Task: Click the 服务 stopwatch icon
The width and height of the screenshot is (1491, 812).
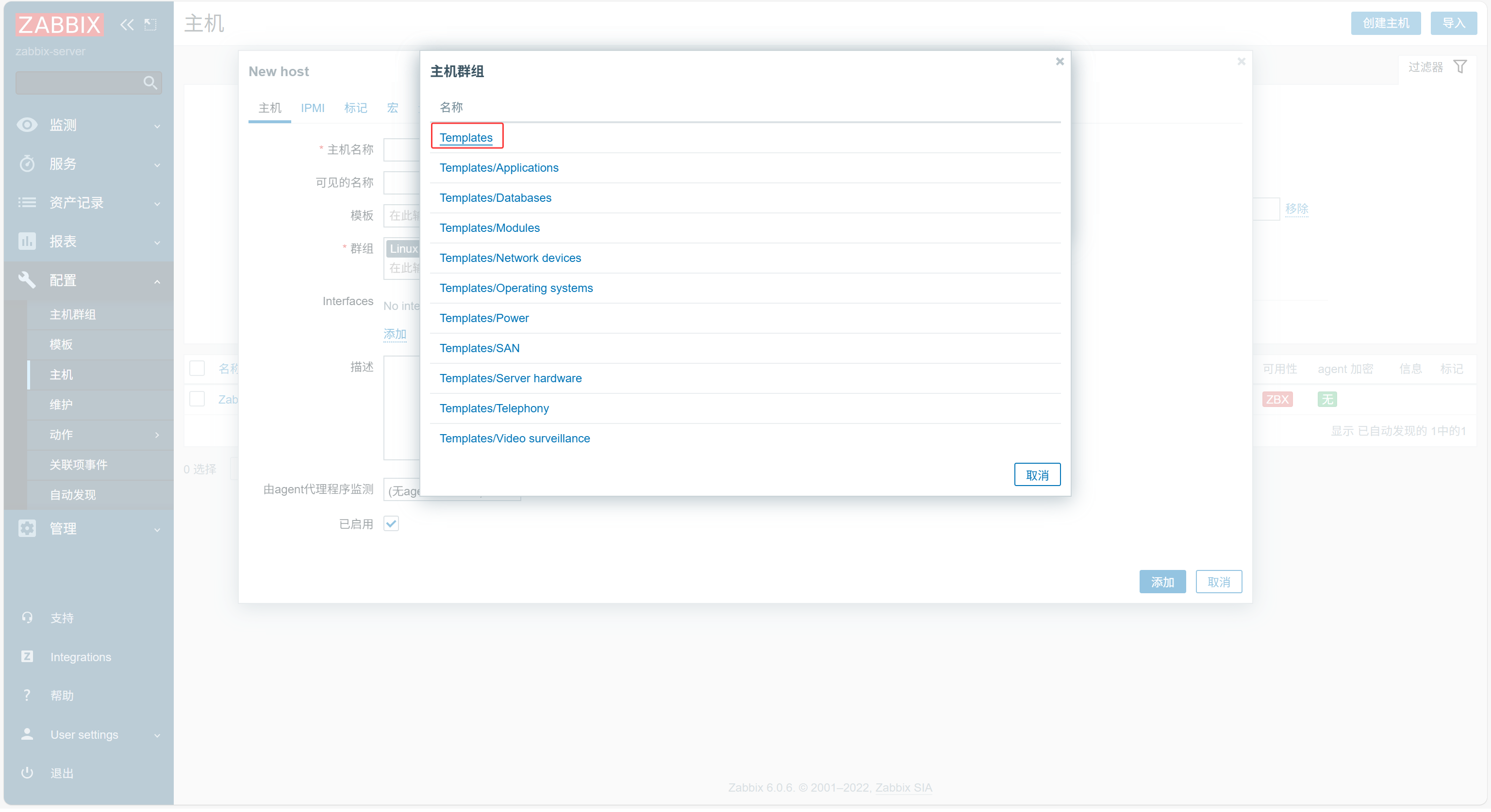Action: point(27,163)
